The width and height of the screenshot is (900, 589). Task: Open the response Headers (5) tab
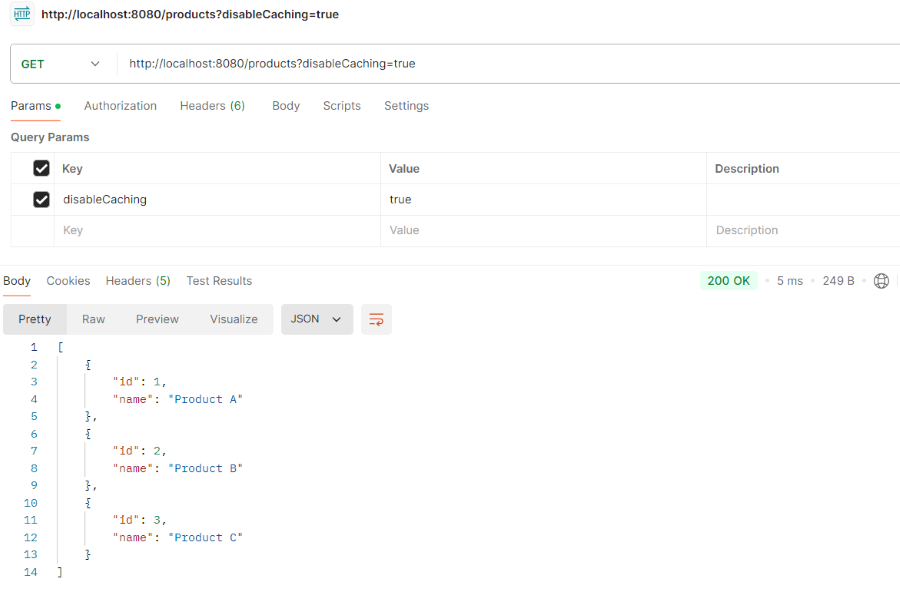[138, 281]
